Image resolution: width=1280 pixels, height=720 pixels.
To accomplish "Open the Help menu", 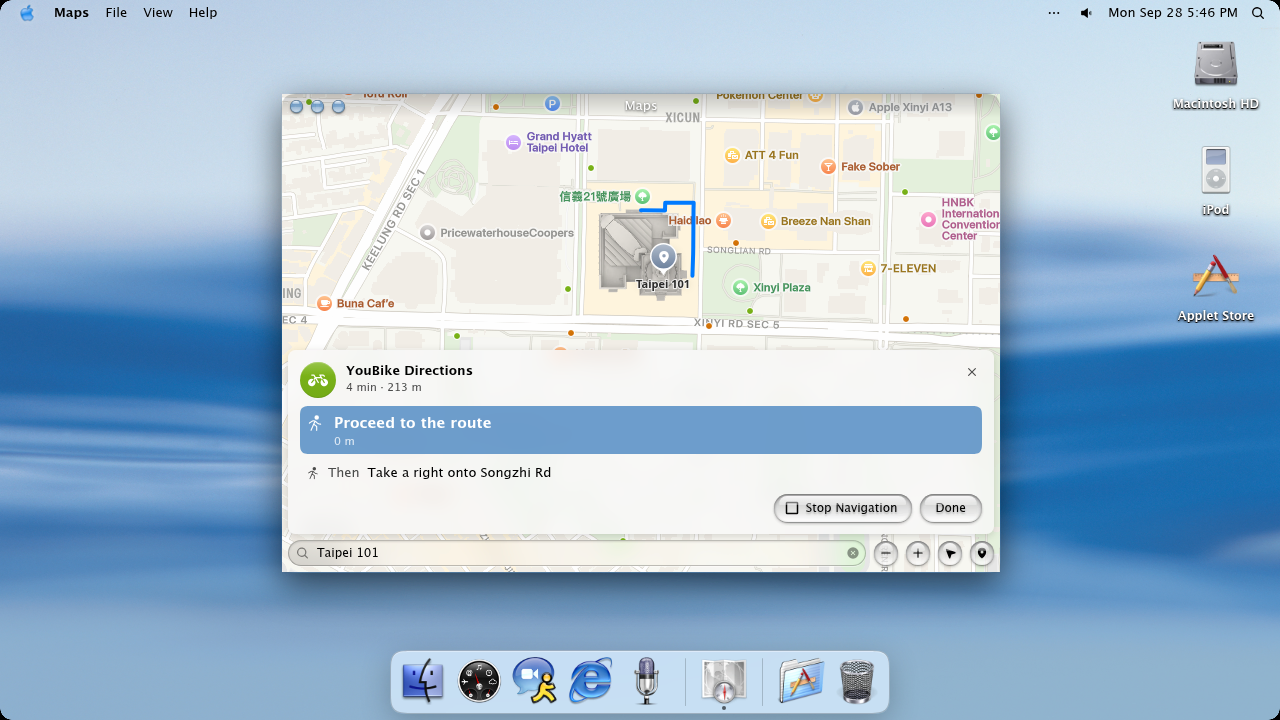I will [x=203, y=13].
